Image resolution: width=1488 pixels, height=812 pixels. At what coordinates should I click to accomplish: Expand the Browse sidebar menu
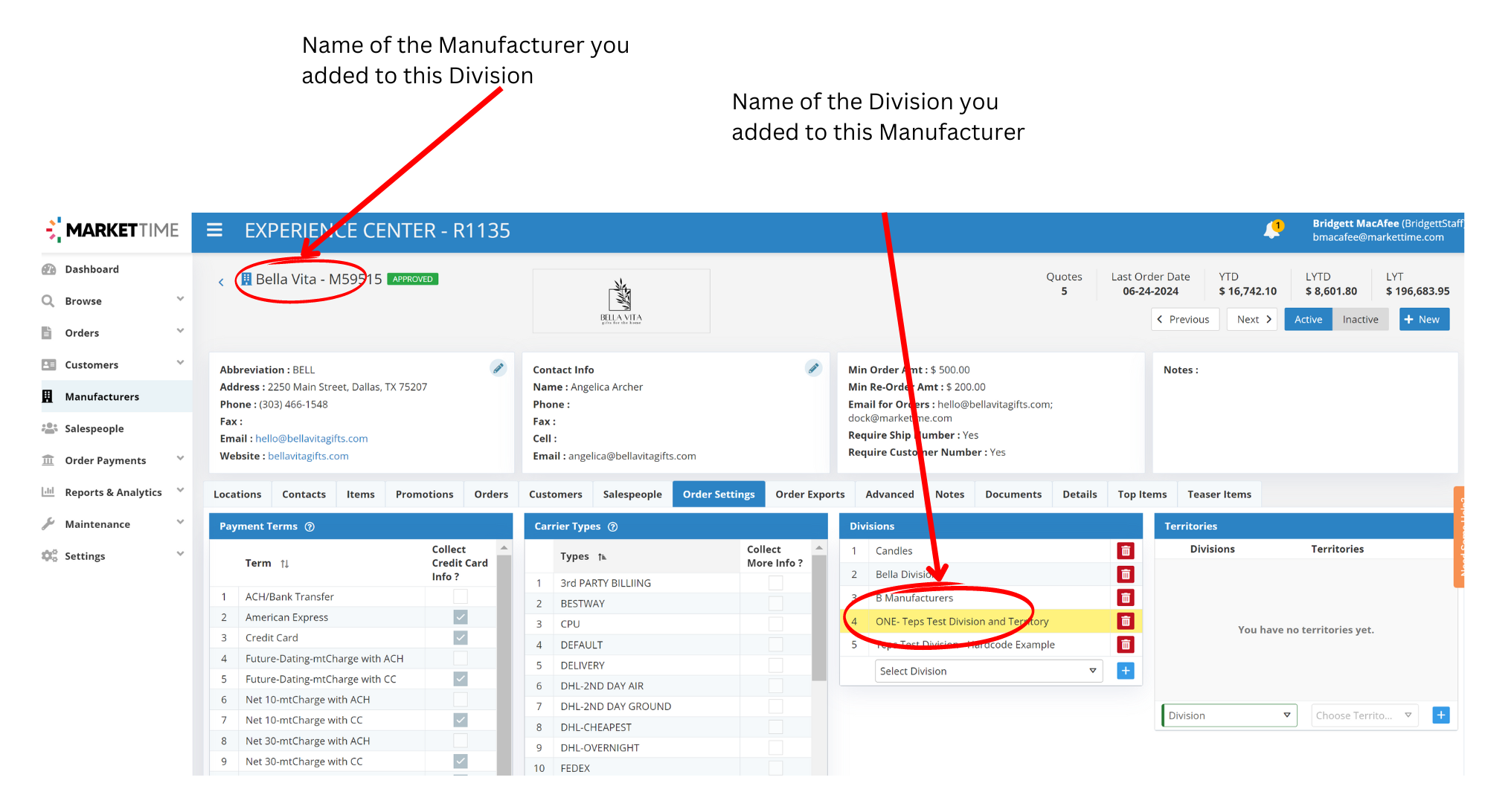pos(180,299)
